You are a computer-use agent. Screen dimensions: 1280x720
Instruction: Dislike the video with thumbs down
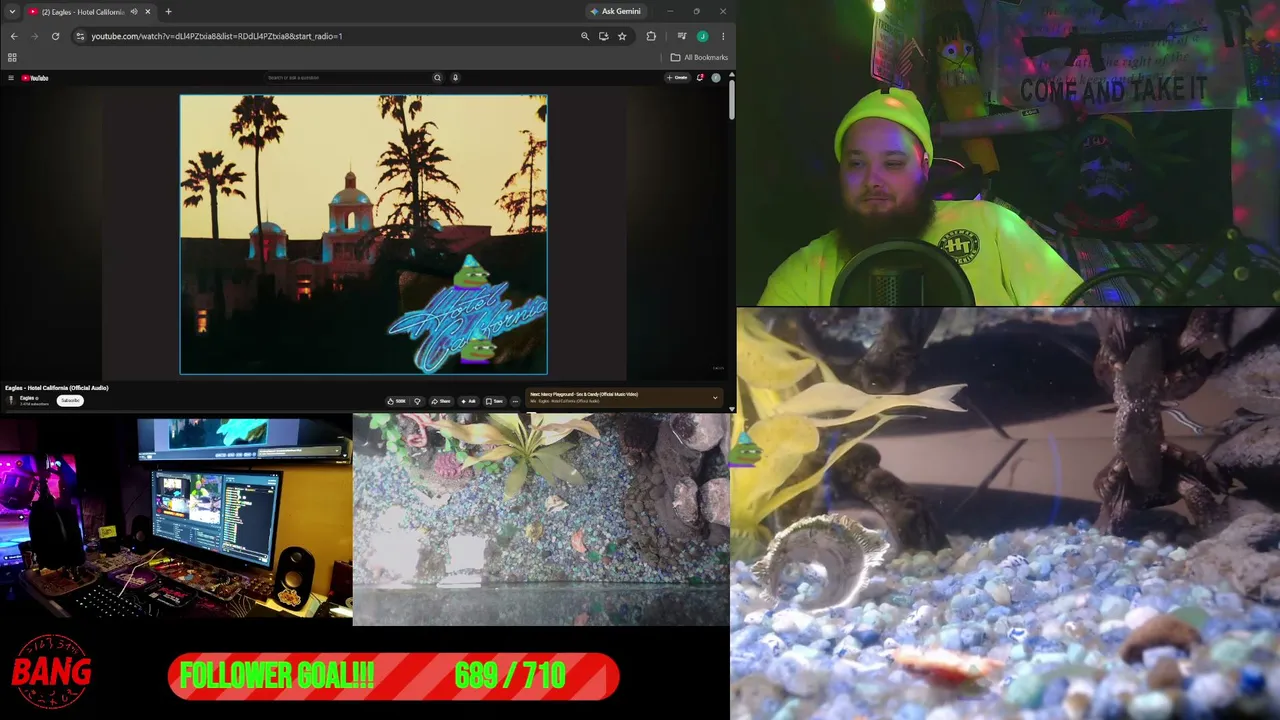(418, 401)
